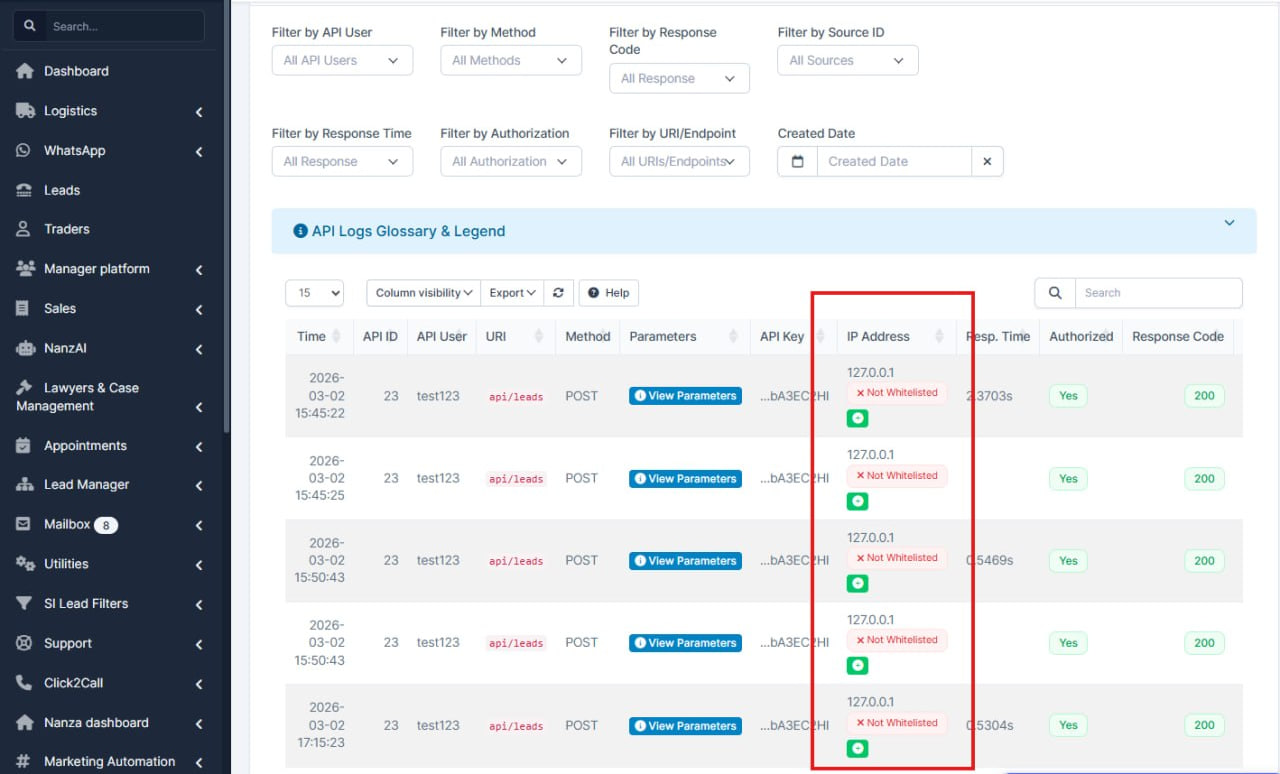Viewport: 1280px width, 774px height.
Task: Open the rows-per-page 15 dropdown
Action: (x=315, y=293)
